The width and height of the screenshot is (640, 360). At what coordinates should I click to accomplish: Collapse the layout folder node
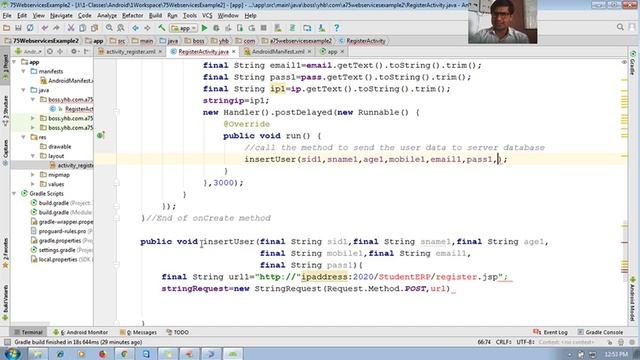33,156
